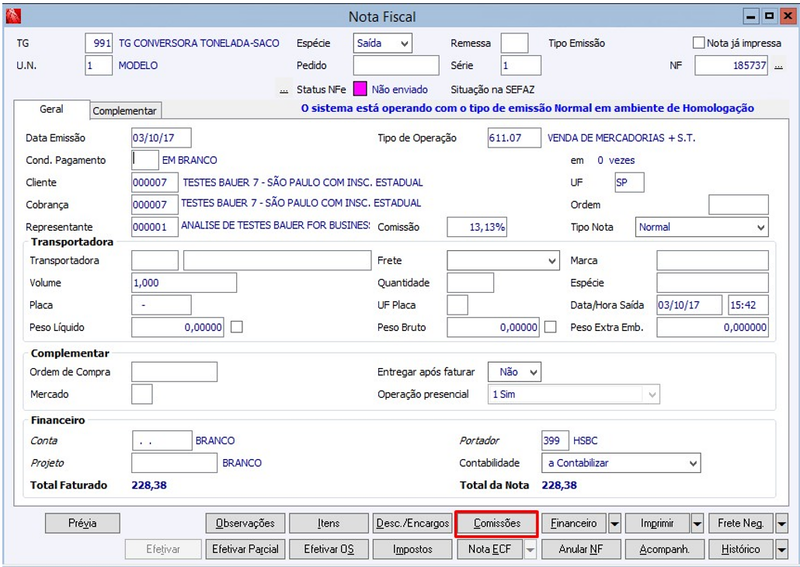Click the ellipsis lookup button beside NF number
This screenshot has height=567, width=800.
pyautogui.click(x=779, y=66)
